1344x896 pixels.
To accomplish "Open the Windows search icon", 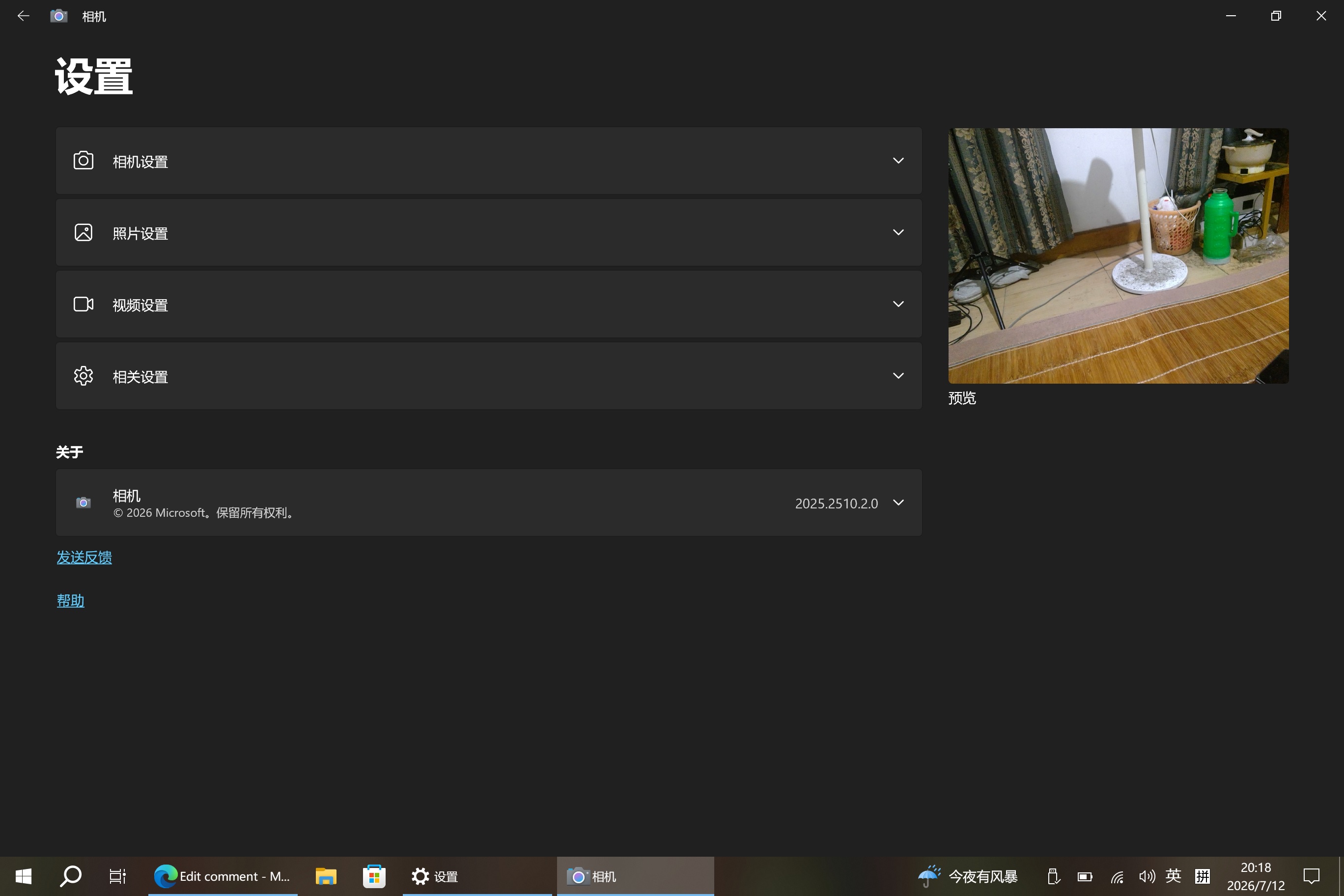I will point(70,876).
